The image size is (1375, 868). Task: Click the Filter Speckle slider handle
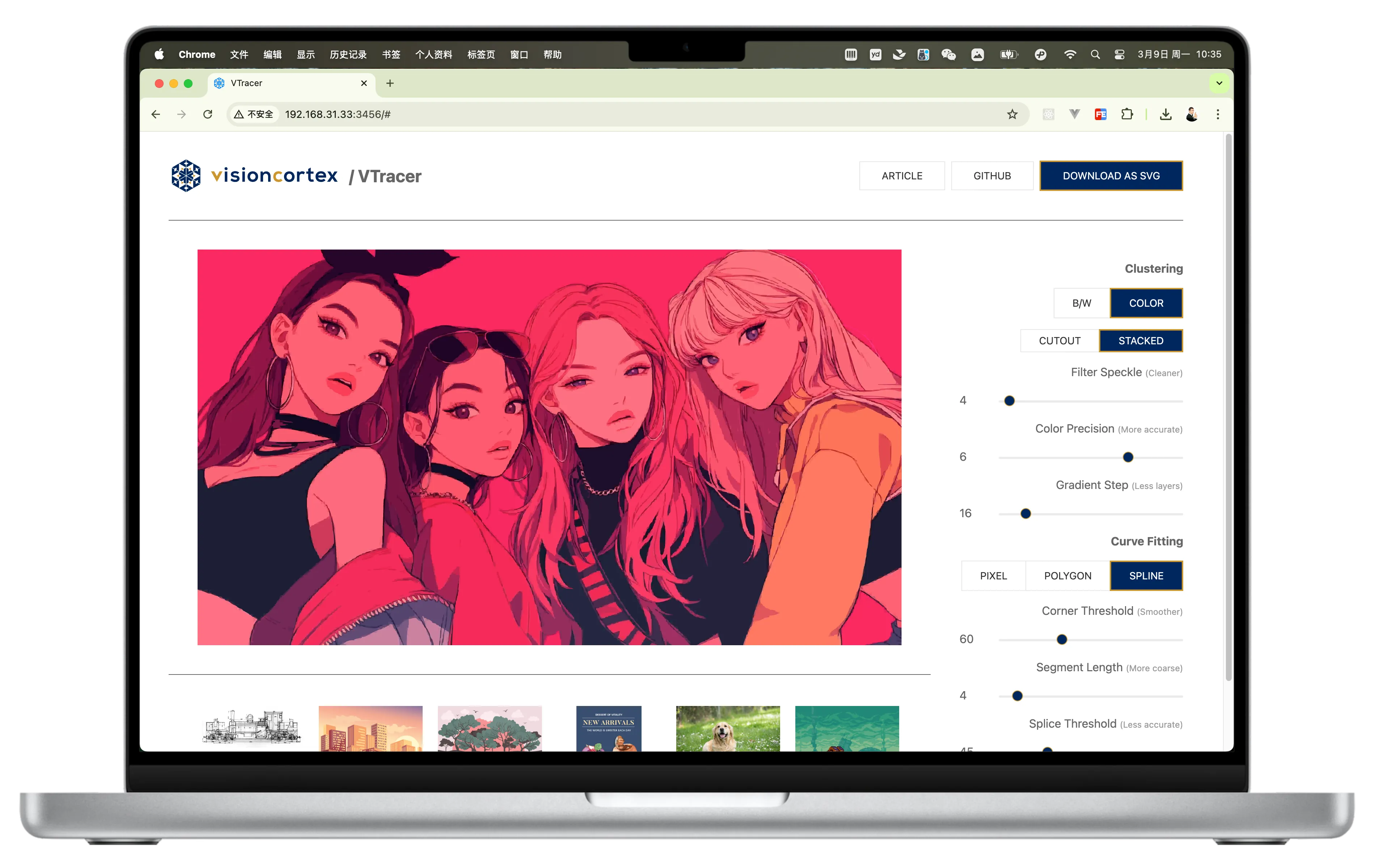(x=1010, y=401)
